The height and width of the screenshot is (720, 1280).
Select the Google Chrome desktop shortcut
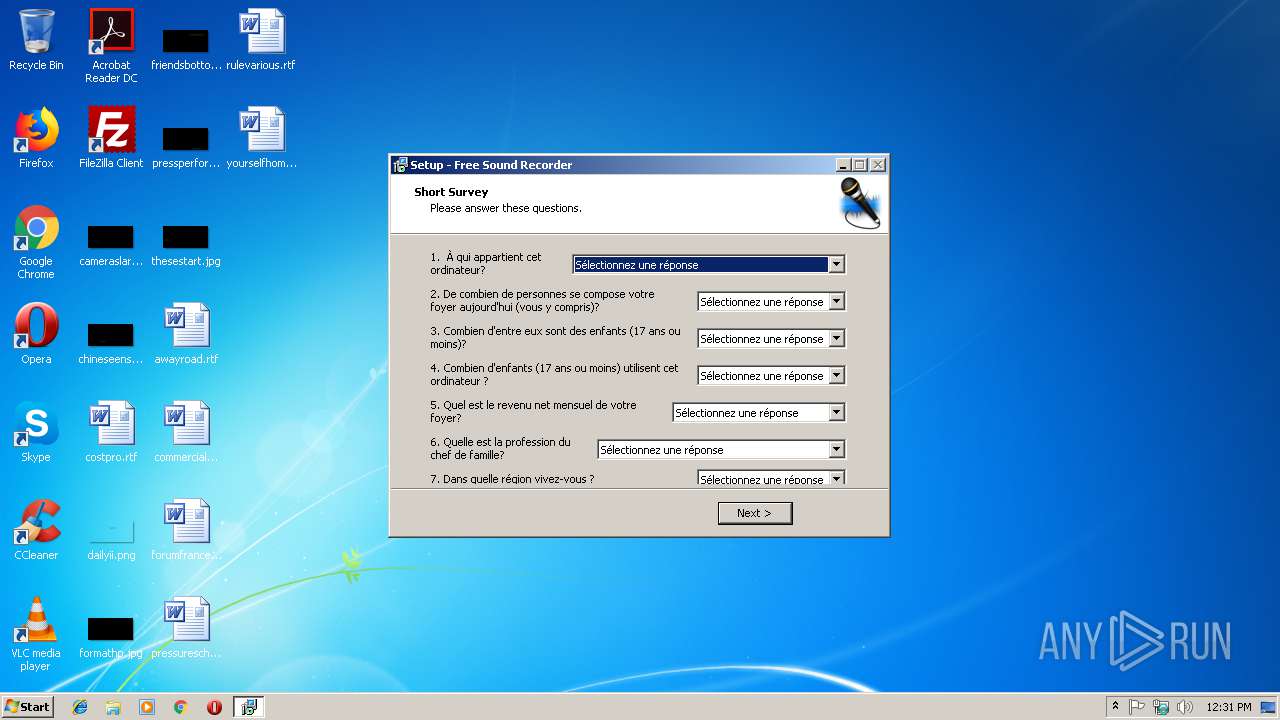pos(36,242)
